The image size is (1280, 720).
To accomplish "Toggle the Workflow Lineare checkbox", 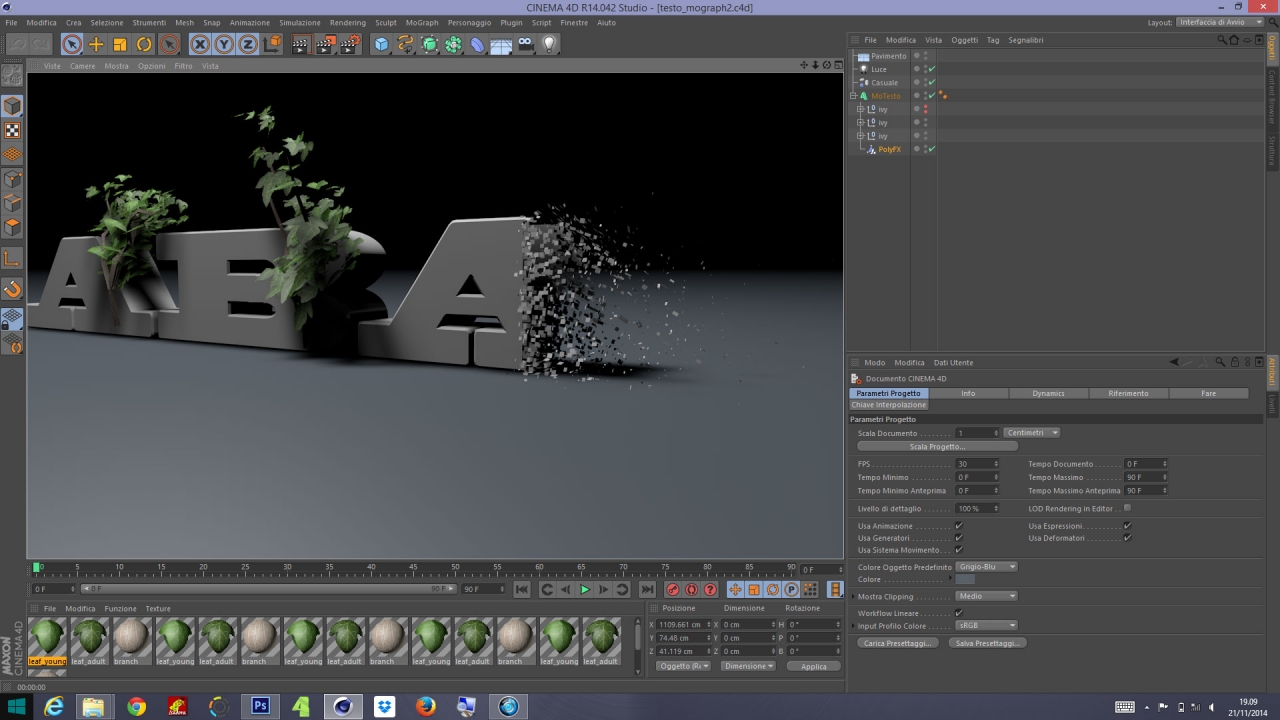I will click(959, 613).
